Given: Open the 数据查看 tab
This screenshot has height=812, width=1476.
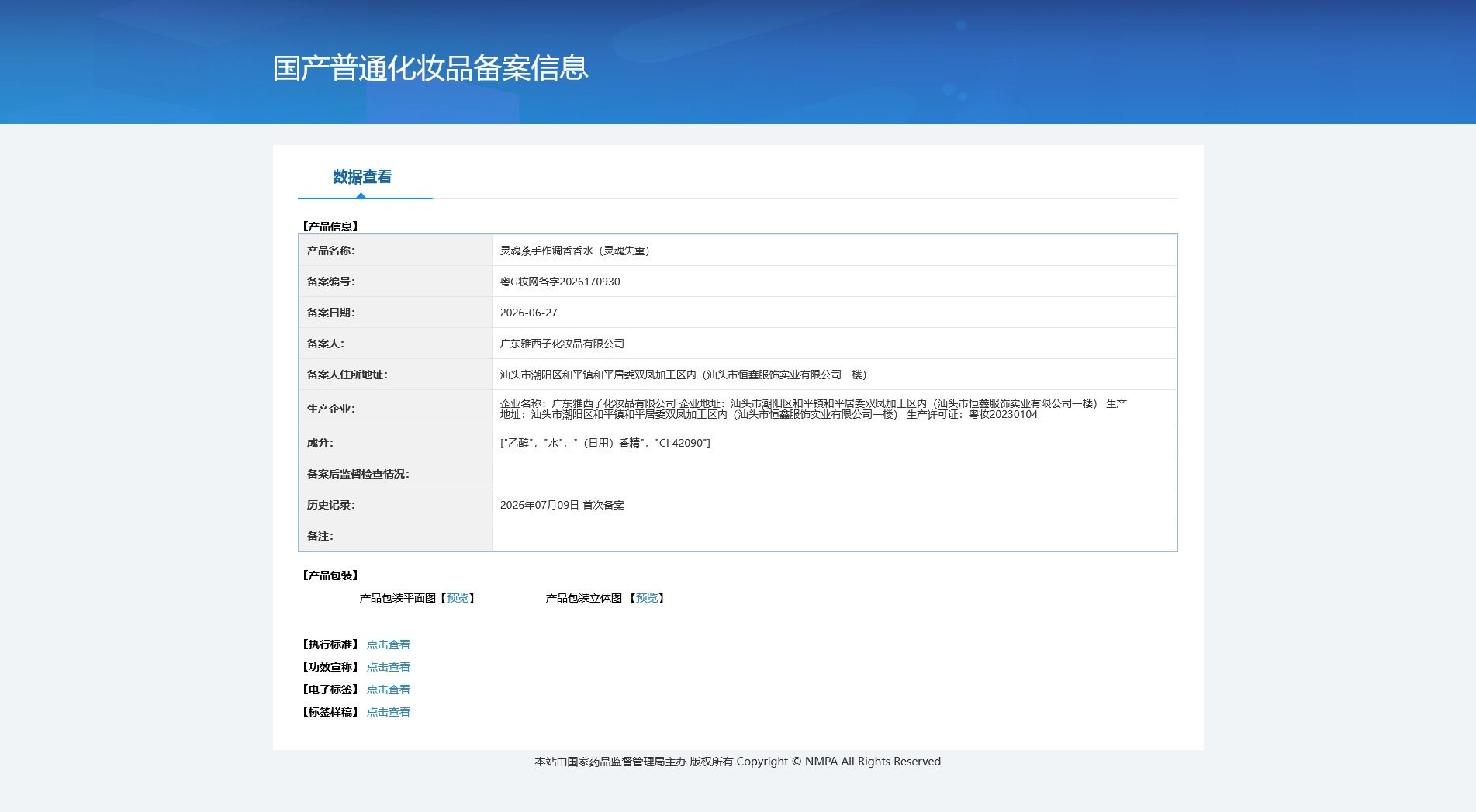Looking at the screenshot, I should point(362,177).
